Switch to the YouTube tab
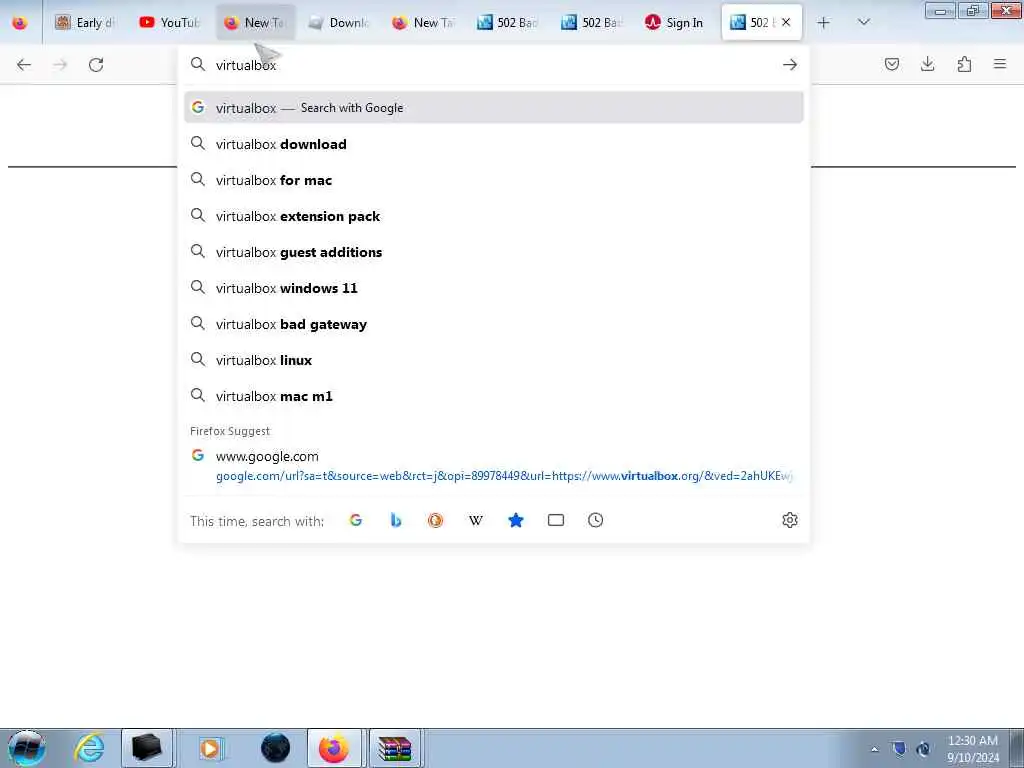The height and width of the screenshot is (768, 1024). [x=170, y=23]
